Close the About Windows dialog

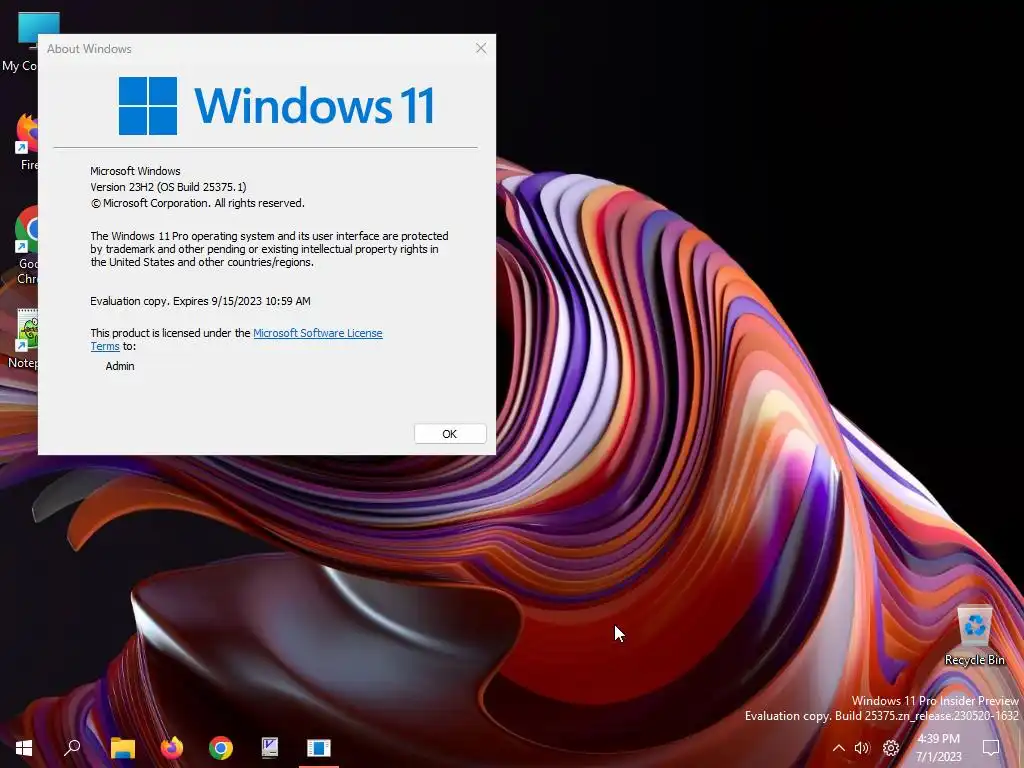481,48
